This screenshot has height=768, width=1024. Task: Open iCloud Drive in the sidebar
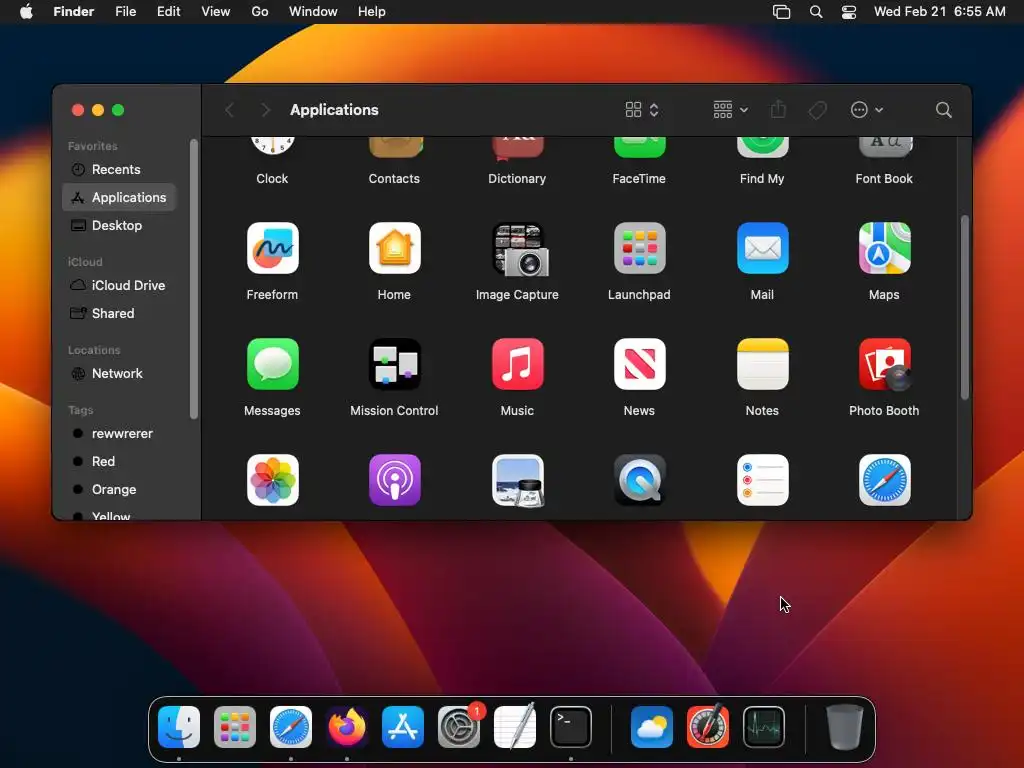[x=119, y=285]
